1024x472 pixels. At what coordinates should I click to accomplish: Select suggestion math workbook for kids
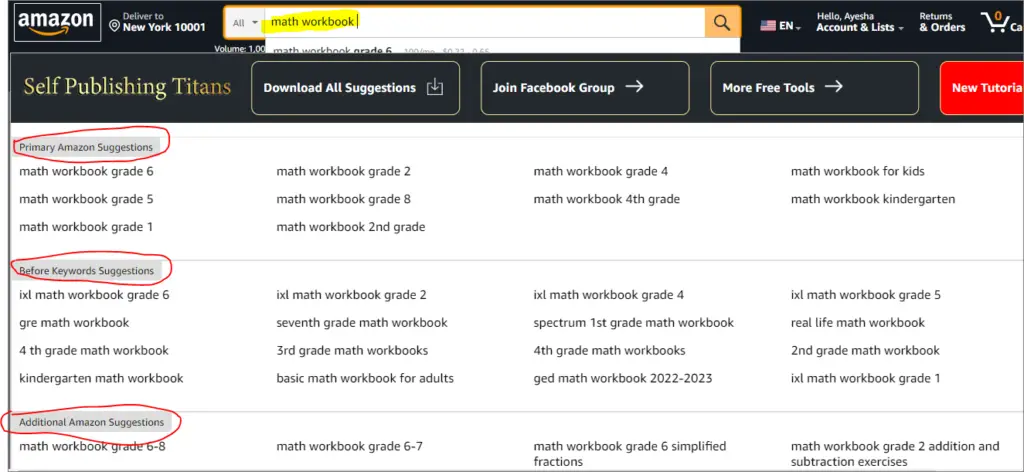(x=857, y=172)
